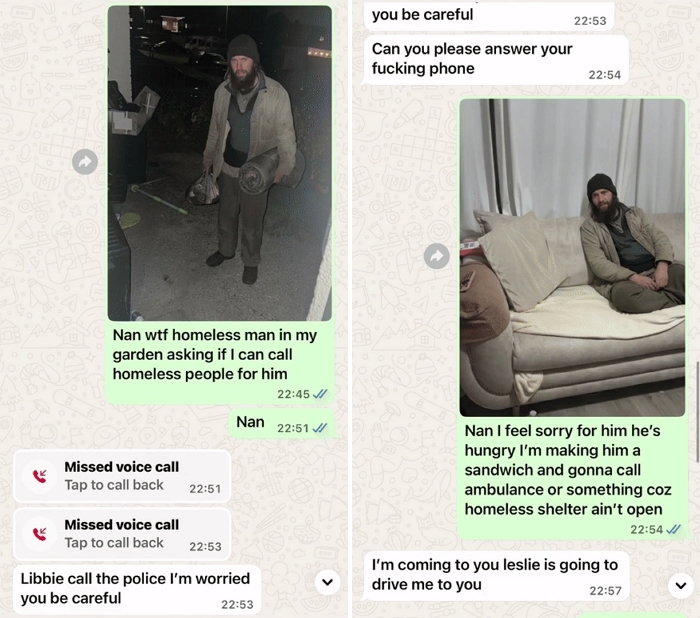Tap 'Tap to call back' at 22:53
Image resolution: width=700 pixels, height=618 pixels.
click(x=114, y=543)
